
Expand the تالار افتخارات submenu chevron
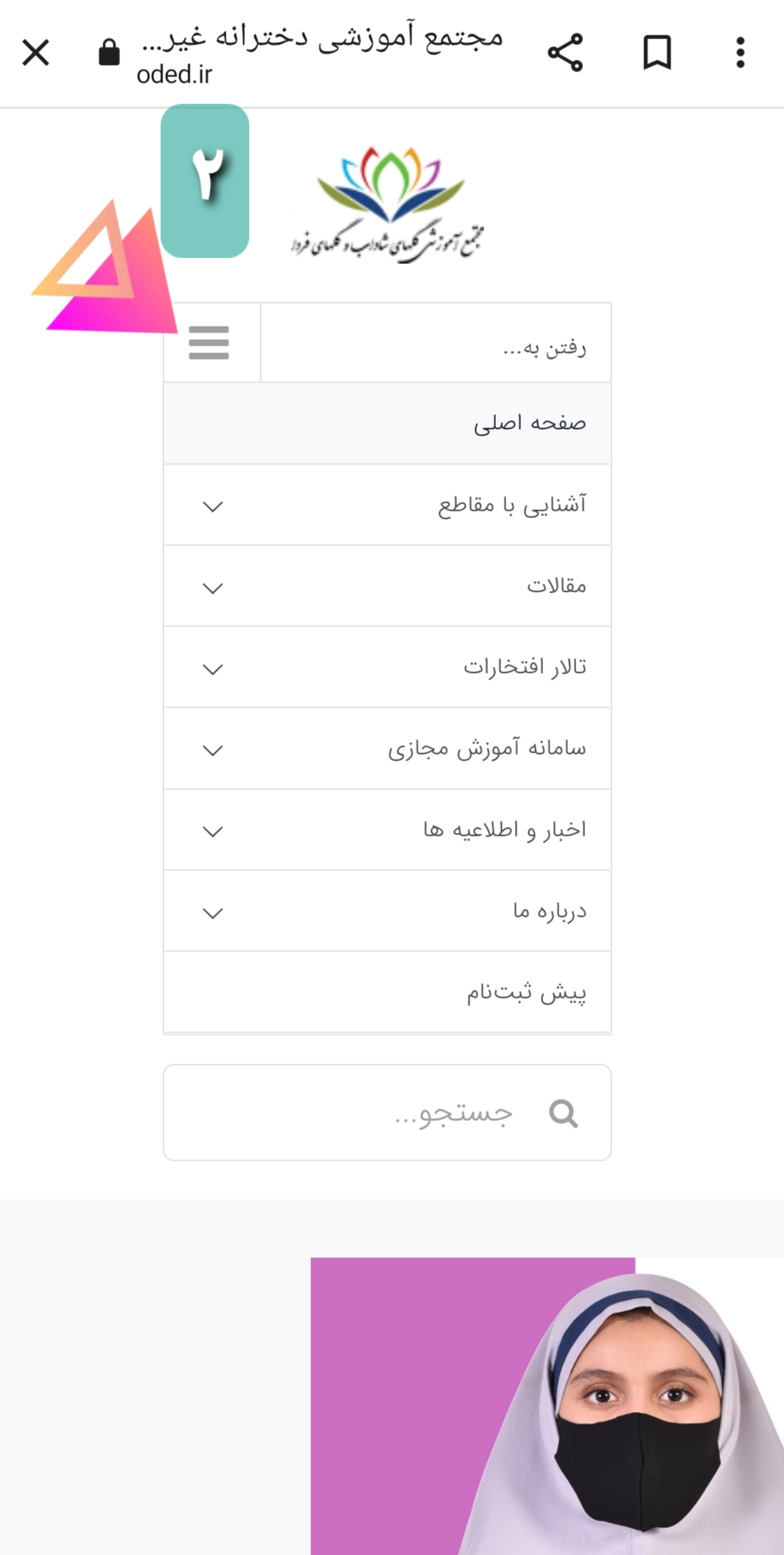pos(213,669)
